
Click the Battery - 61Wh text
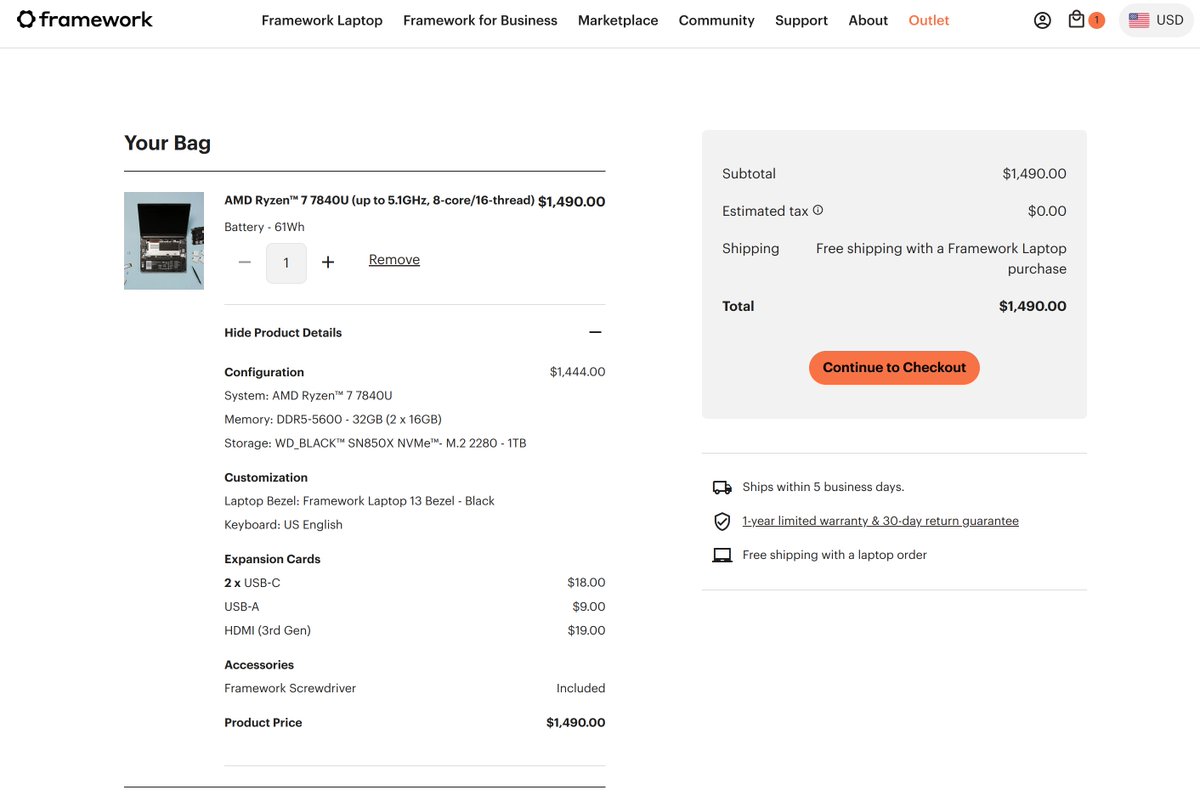tap(264, 227)
